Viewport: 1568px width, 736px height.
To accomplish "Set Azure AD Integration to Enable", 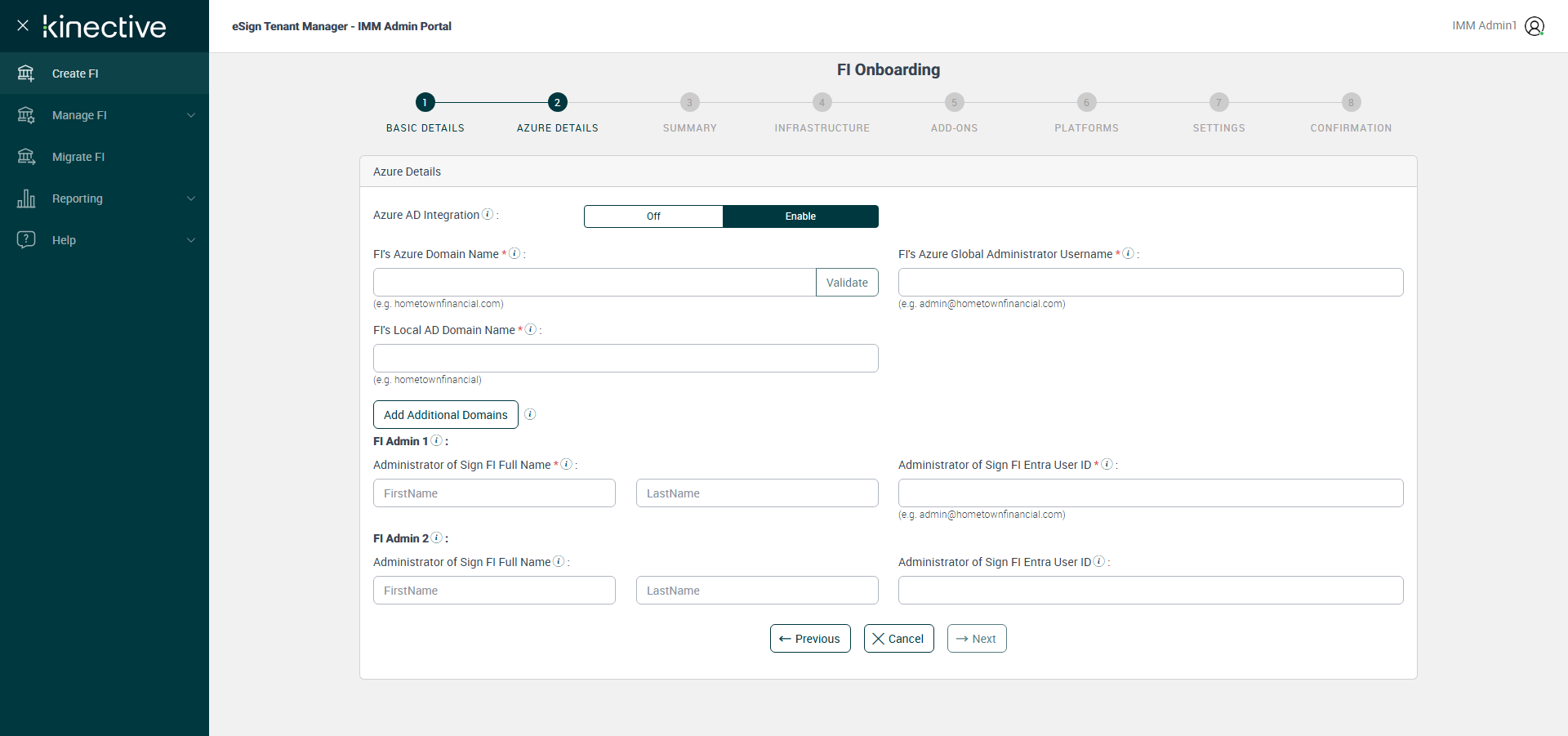I will tap(800, 216).
